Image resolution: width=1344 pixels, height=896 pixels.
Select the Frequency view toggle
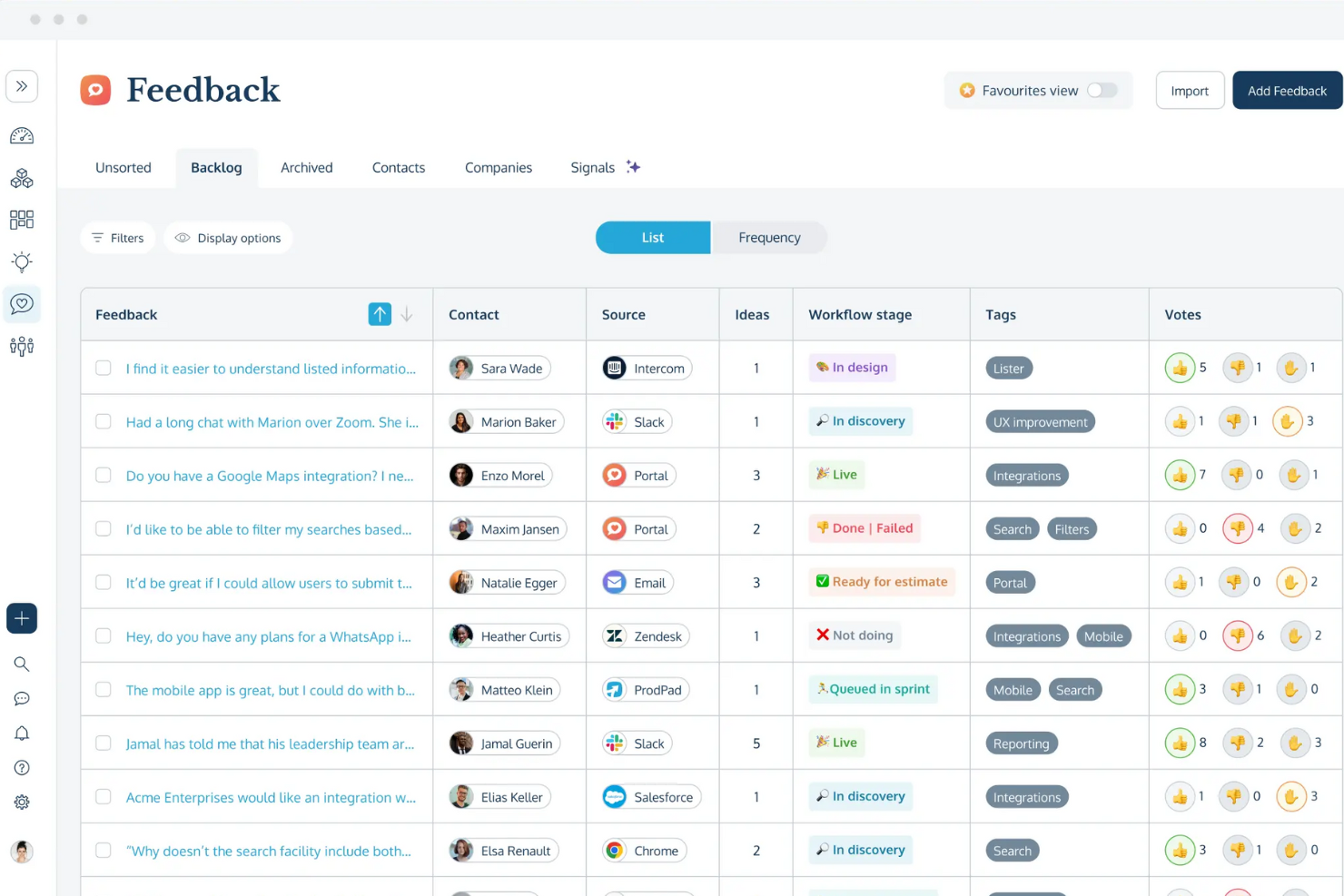[769, 238]
